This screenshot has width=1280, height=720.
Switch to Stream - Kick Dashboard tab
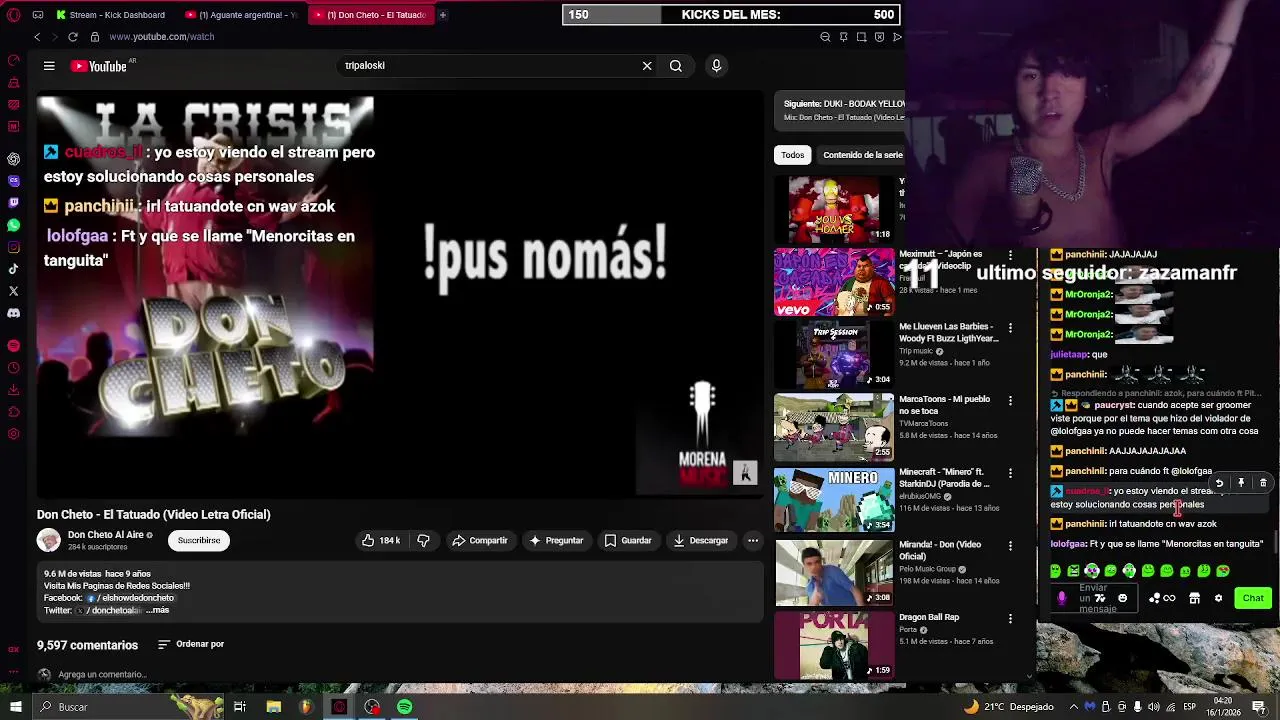(x=110, y=15)
